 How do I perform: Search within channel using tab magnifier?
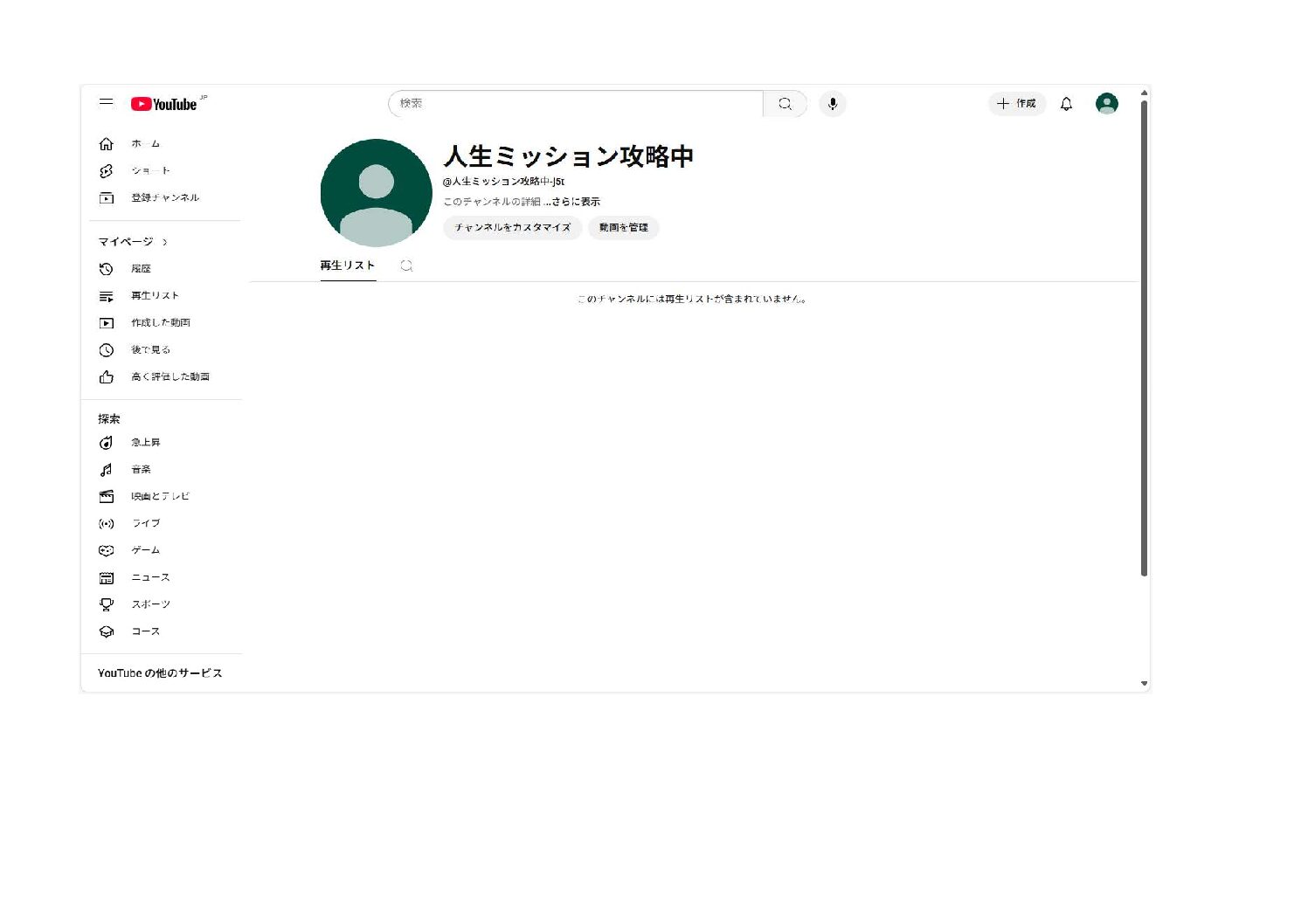pos(406,265)
